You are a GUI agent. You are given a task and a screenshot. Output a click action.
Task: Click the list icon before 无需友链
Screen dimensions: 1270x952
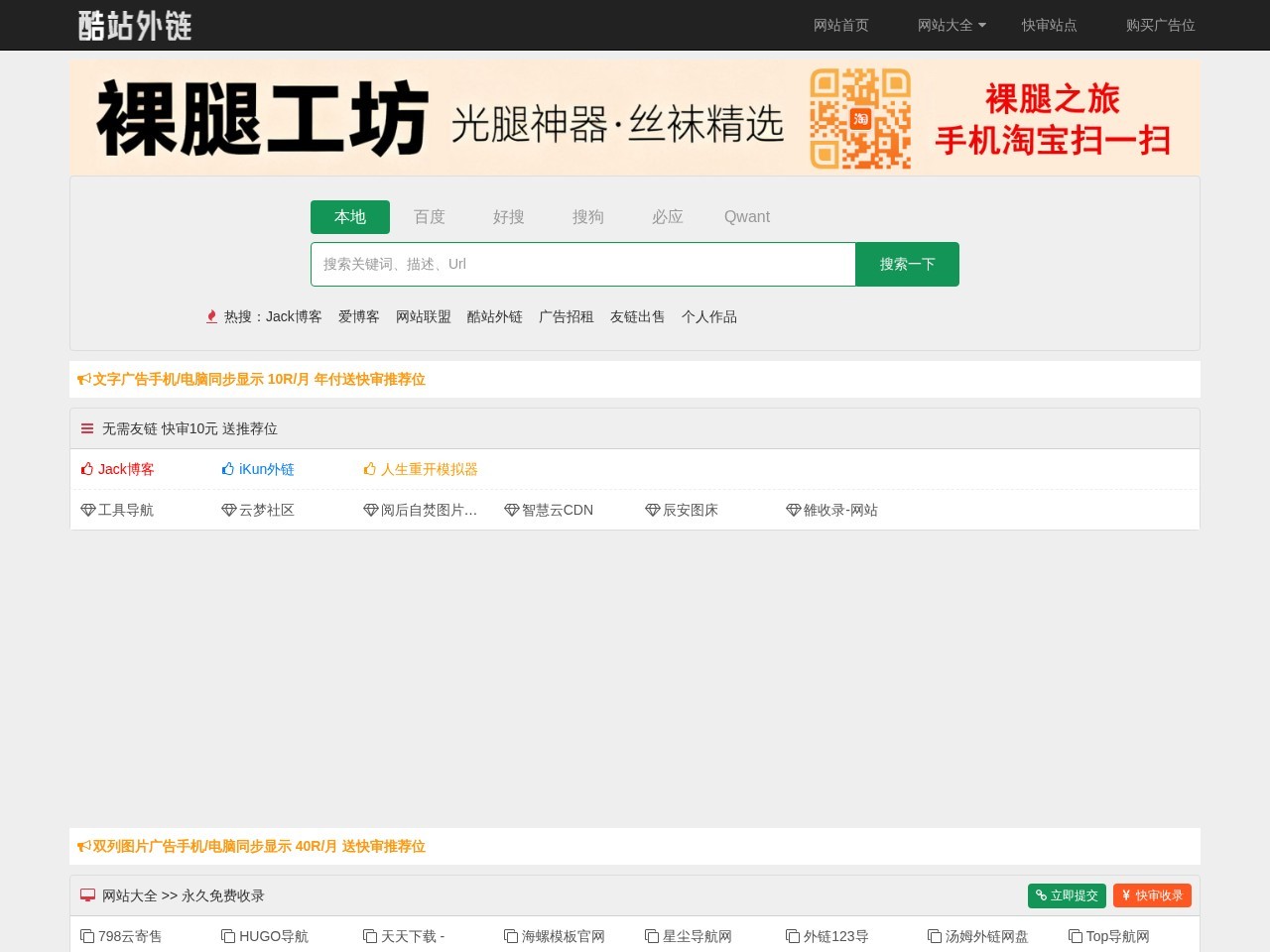pos(87,427)
